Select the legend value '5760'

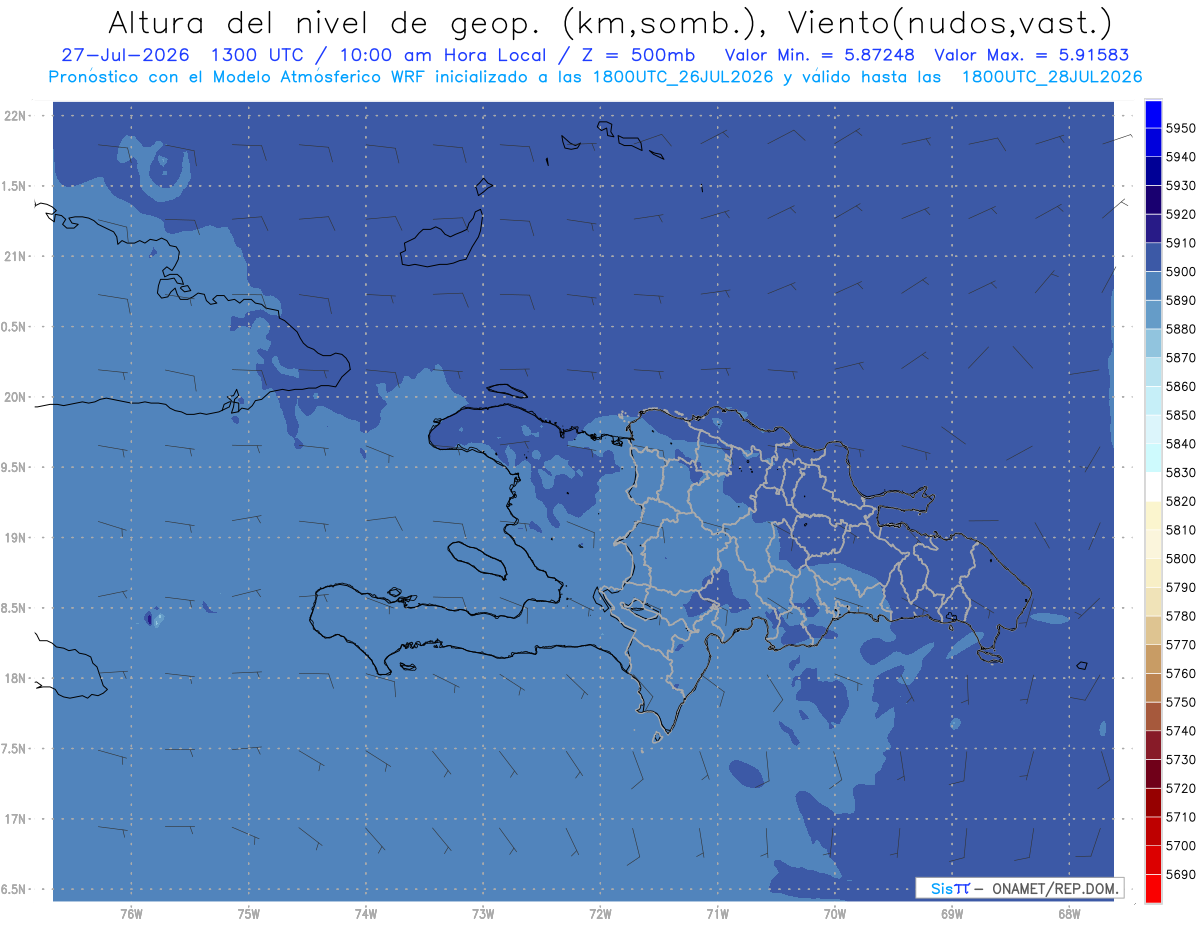1180,674
